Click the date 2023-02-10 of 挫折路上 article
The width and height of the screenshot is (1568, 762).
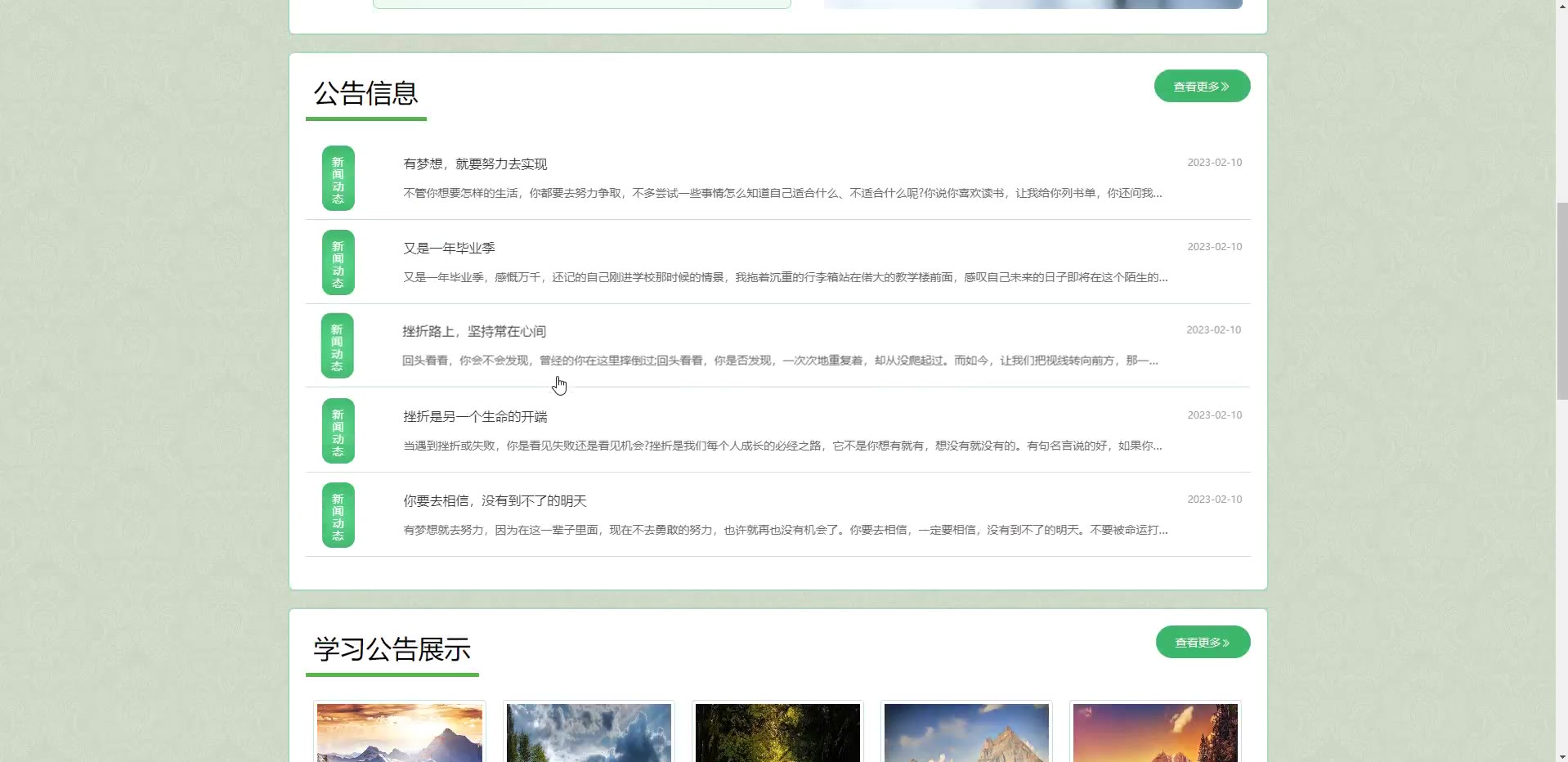click(1213, 330)
